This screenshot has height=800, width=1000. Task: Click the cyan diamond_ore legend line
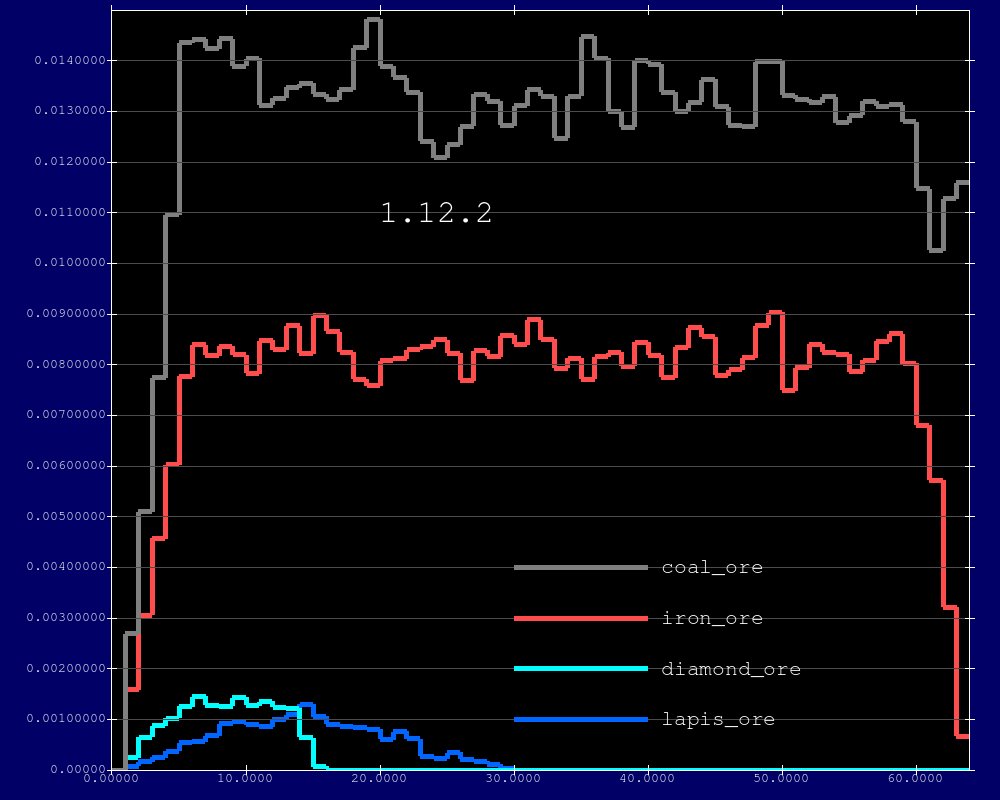point(581,669)
